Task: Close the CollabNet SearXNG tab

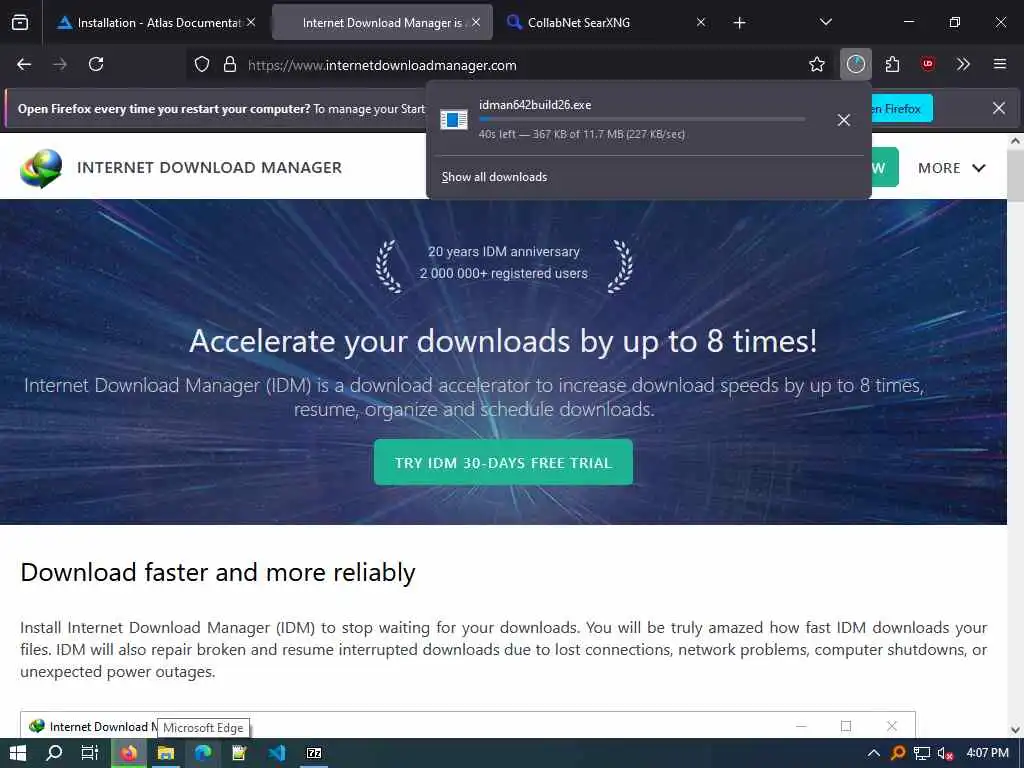Action: click(x=701, y=22)
